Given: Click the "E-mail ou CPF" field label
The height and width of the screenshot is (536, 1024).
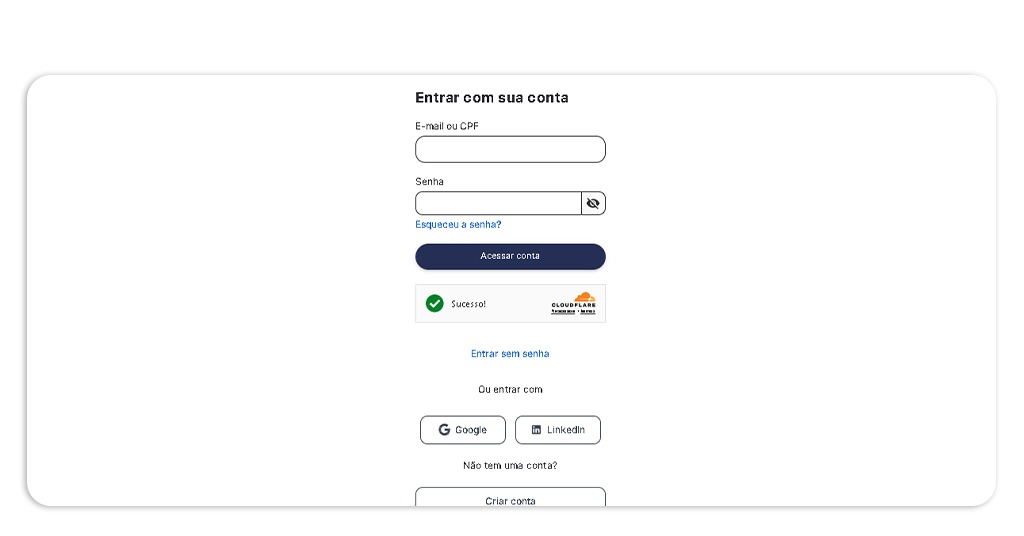Looking at the screenshot, I should (x=447, y=126).
